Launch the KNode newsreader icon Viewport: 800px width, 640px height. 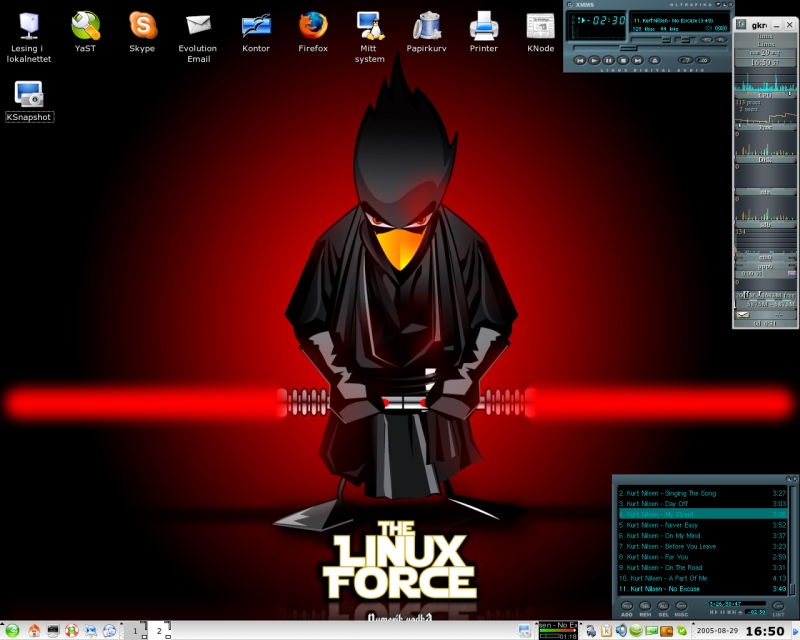[x=540, y=32]
